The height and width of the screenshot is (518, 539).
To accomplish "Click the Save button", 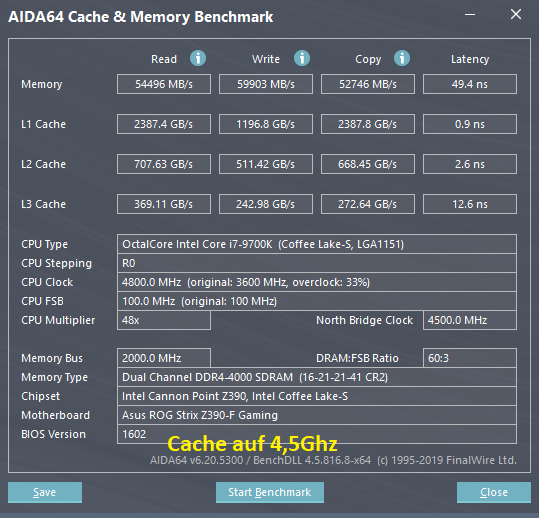I will [x=45, y=492].
